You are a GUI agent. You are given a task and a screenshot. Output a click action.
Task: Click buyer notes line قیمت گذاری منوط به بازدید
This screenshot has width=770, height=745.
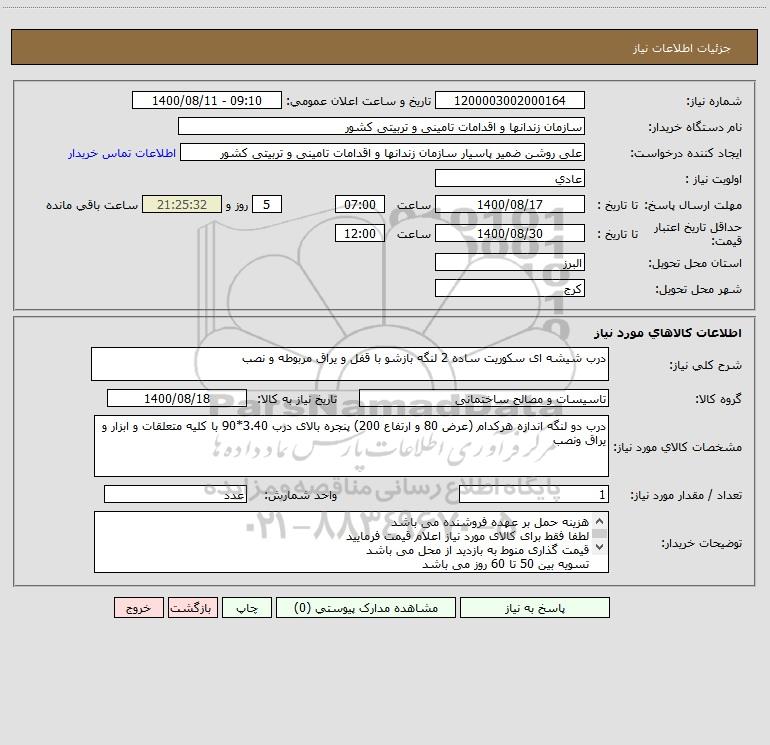[477, 550]
